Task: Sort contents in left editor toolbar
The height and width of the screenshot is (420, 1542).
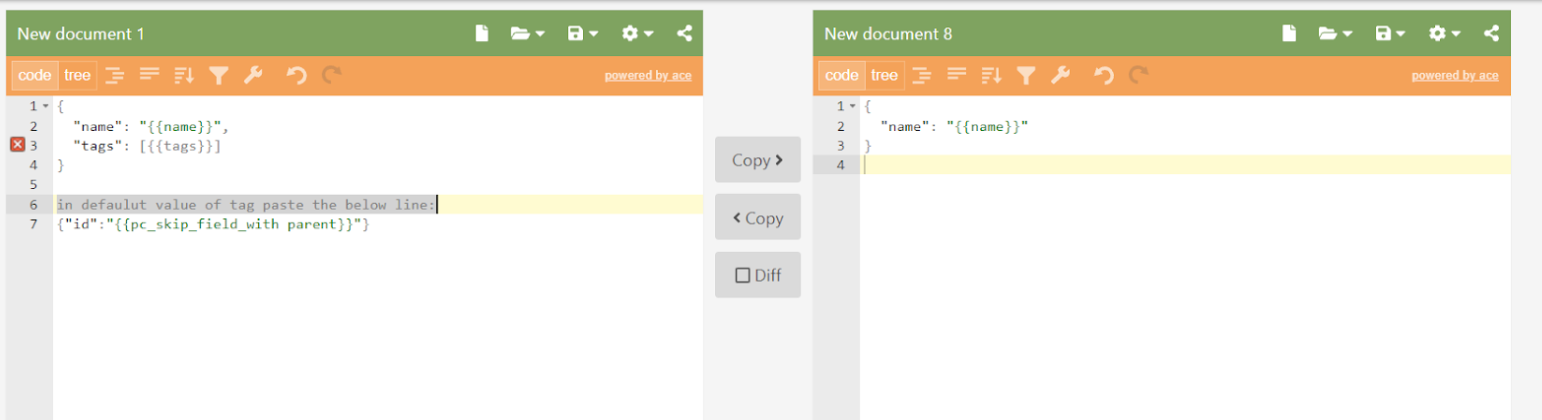Action: coord(184,75)
